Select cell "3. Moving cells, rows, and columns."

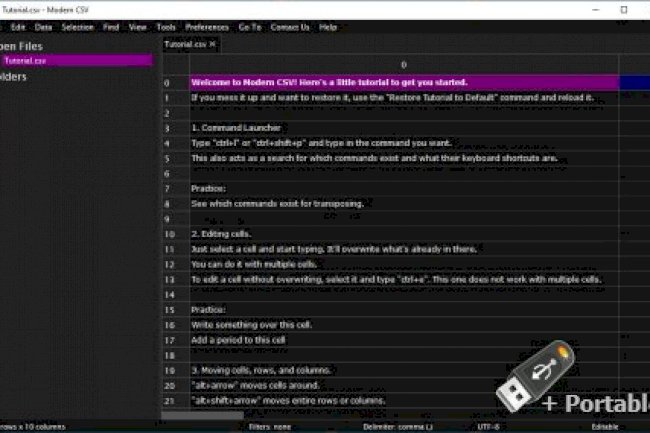pos(404,370)
